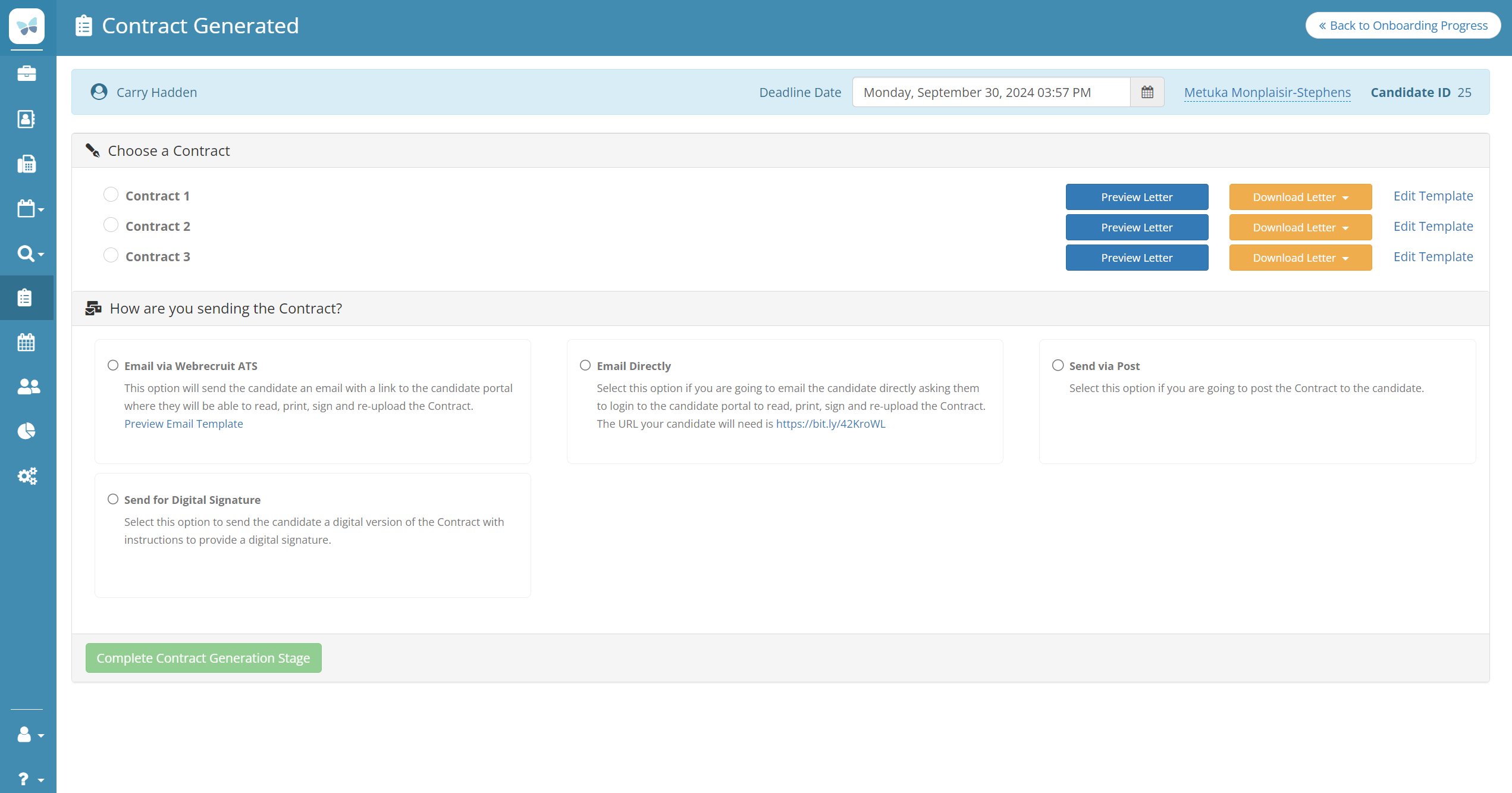Image resolution: width=1512 pixels, height=793 pixels.
Task: Click the group of people sidebar icon
Action: pos(28,387)
